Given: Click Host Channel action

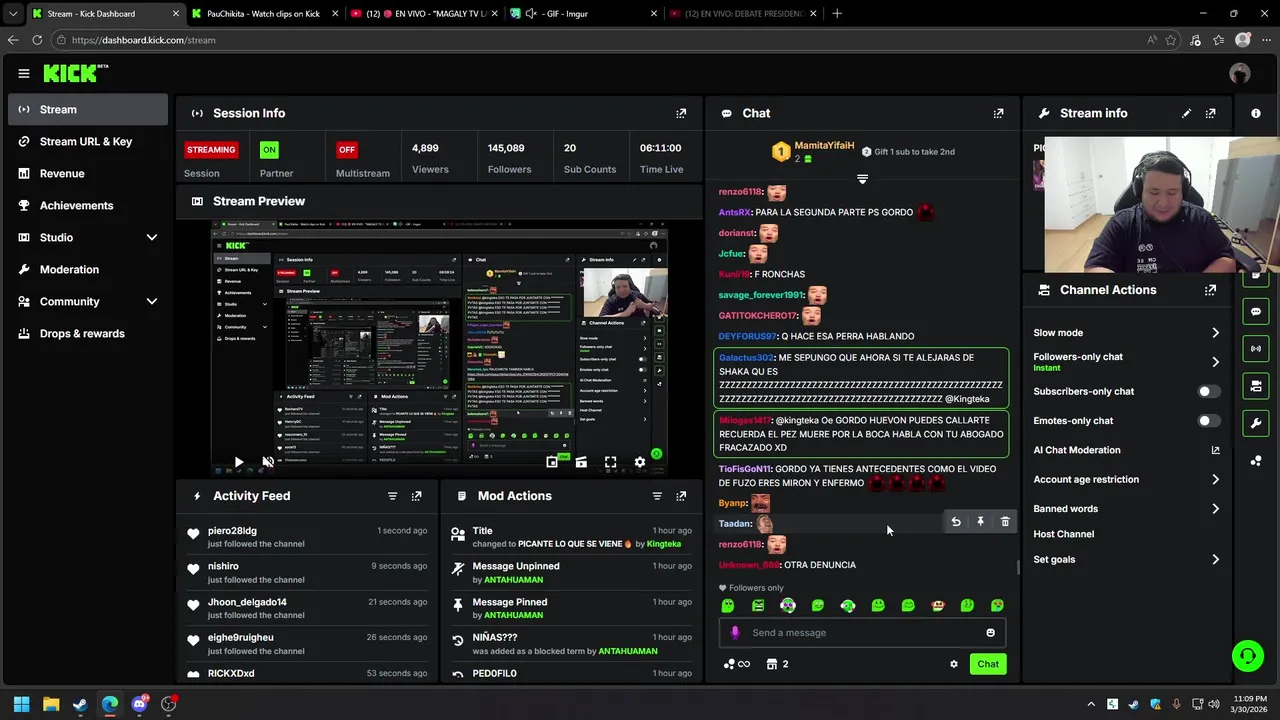Looking at the screenshot, I should 1064,534.
